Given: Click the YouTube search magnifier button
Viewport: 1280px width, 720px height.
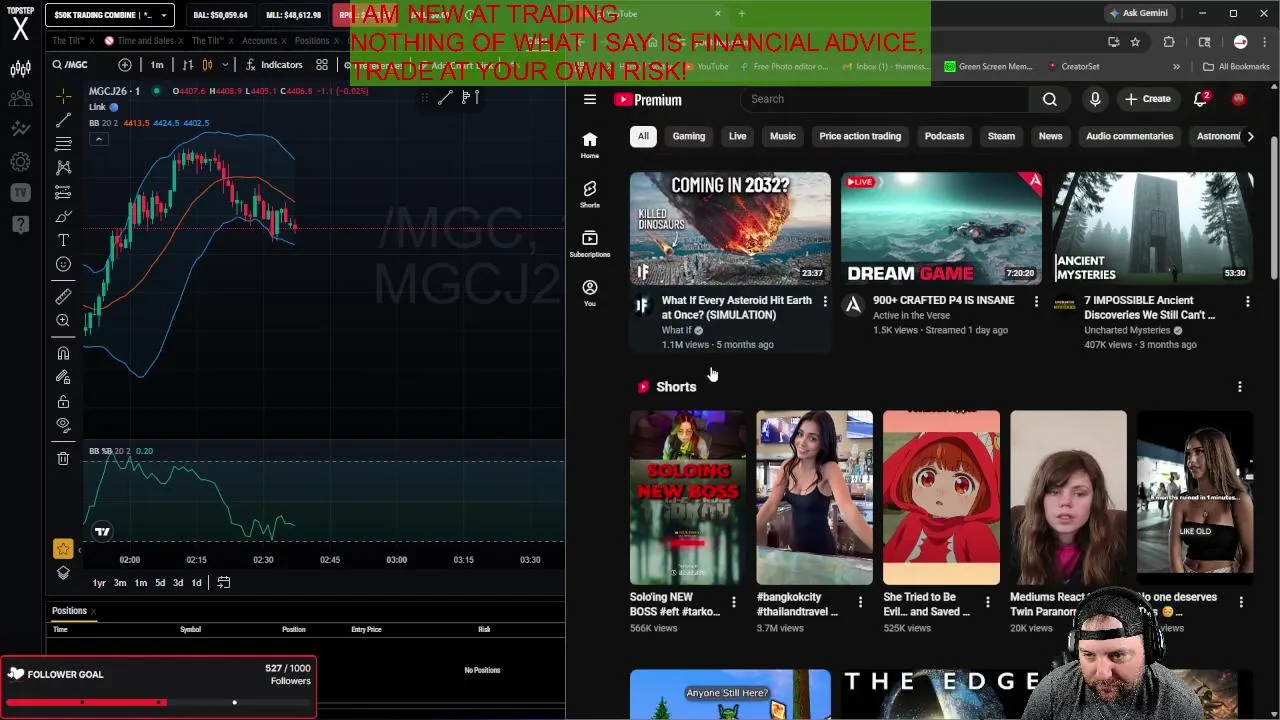Looking at the screenshot, I should tap(1049, 99).
